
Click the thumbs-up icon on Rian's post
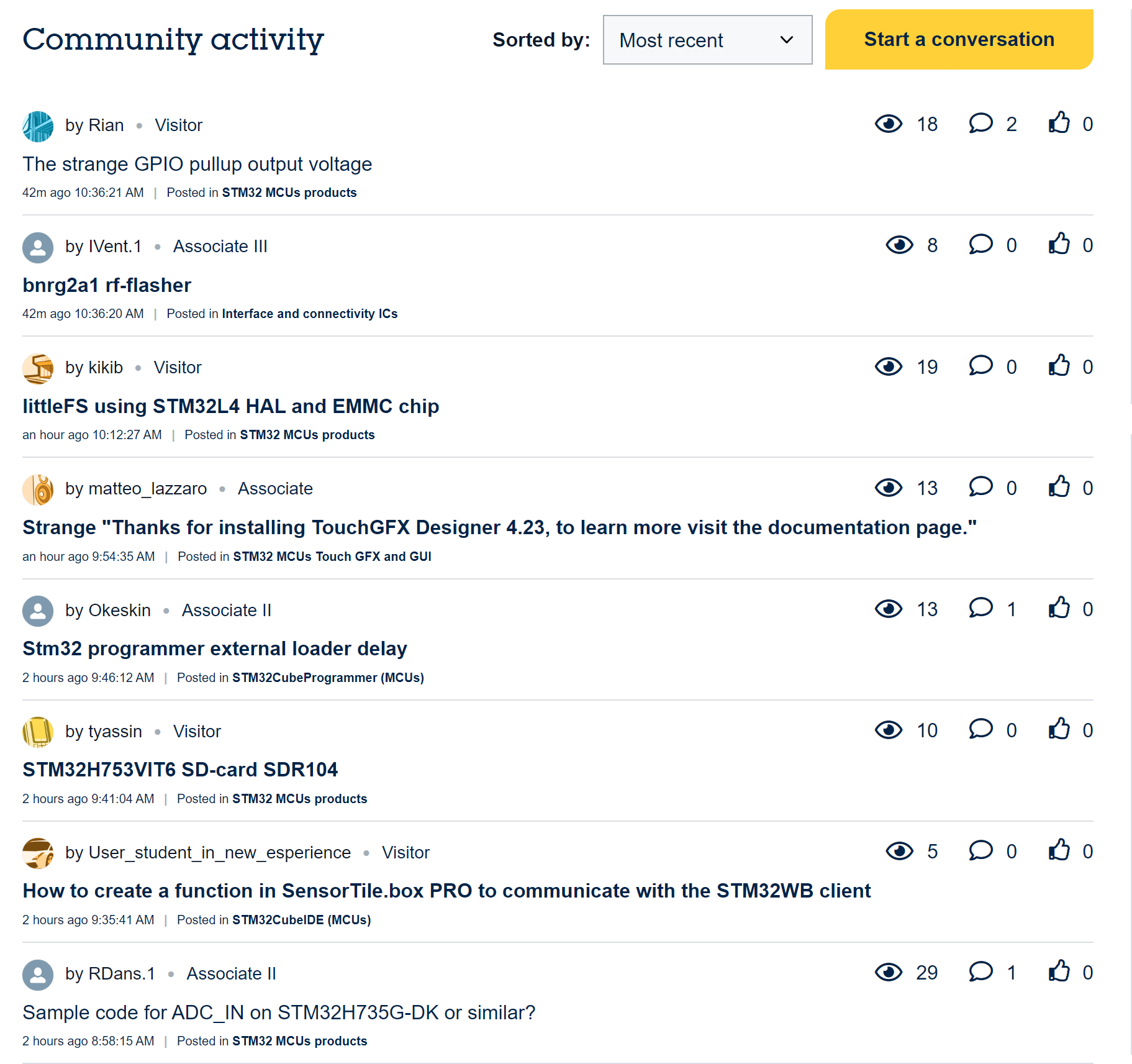[1059, 123]
